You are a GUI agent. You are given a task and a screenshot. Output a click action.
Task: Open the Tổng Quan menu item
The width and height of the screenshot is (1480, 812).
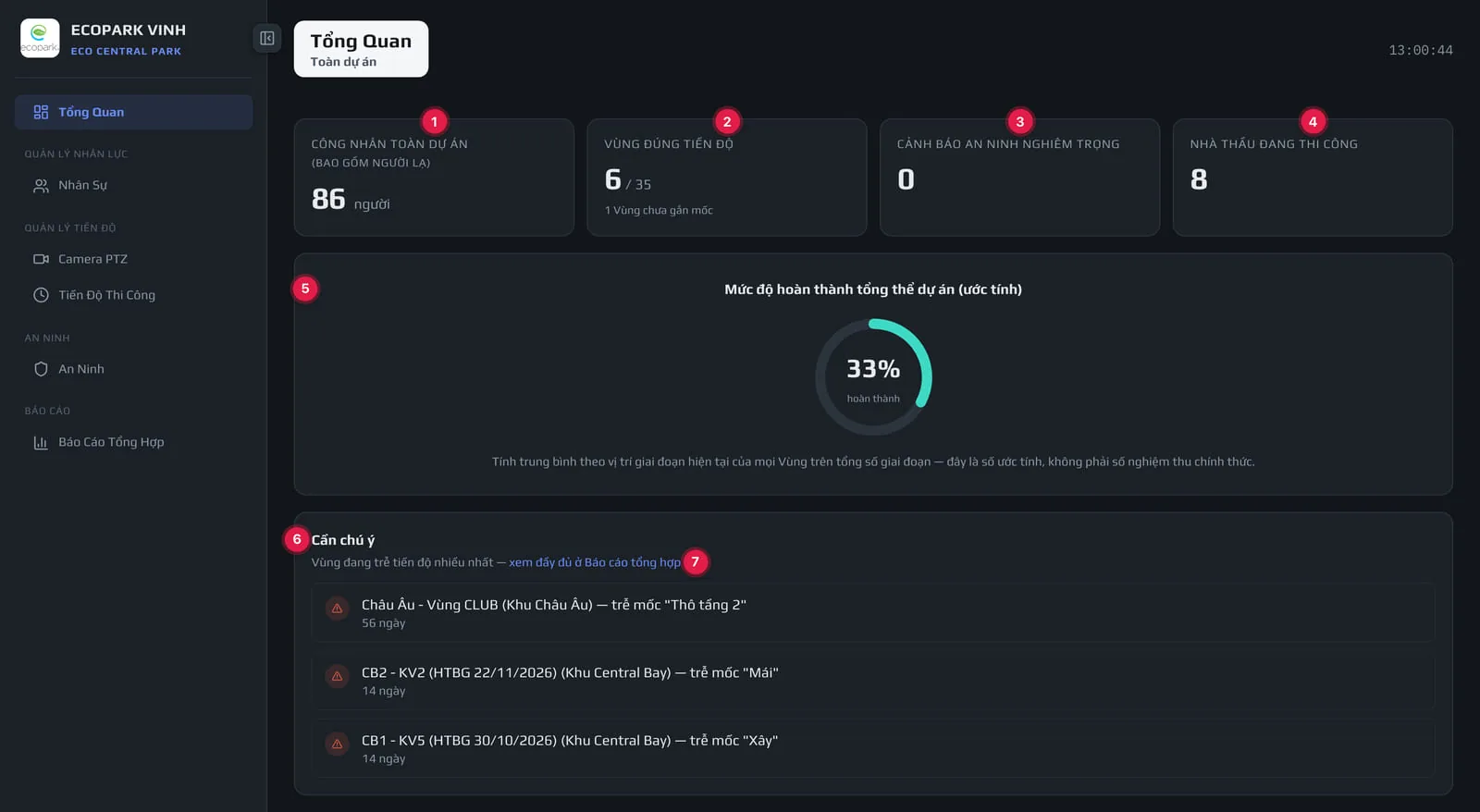(133, 112)
